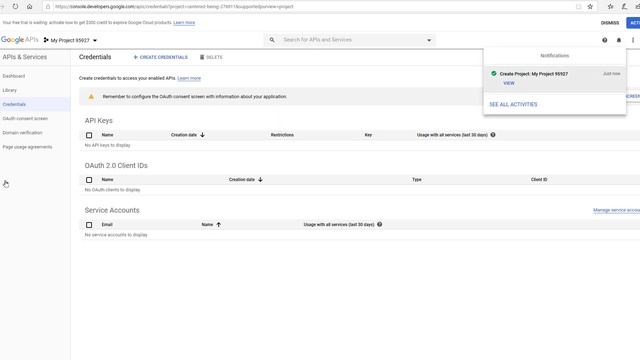Screen dimensions: 640x360
Task: Click Learn more in free trial banner
Action: pos(184,22)
